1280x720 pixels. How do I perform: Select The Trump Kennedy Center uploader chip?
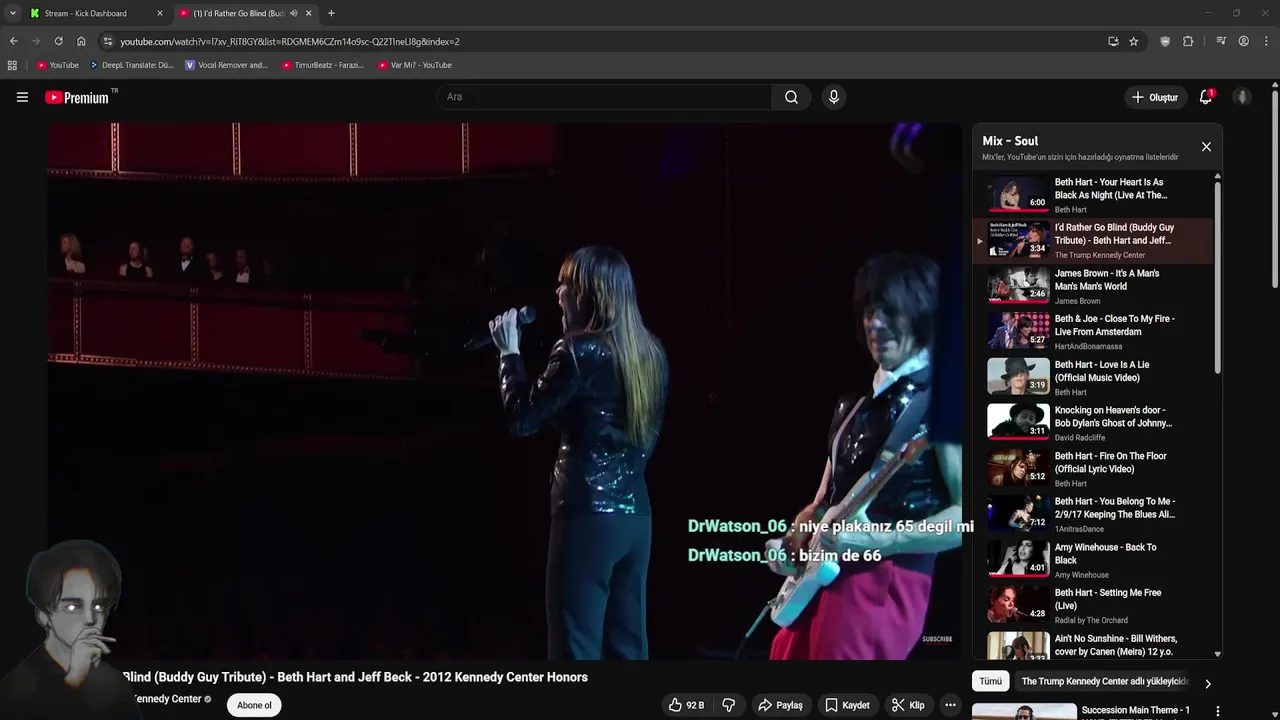click(1102, 681)
